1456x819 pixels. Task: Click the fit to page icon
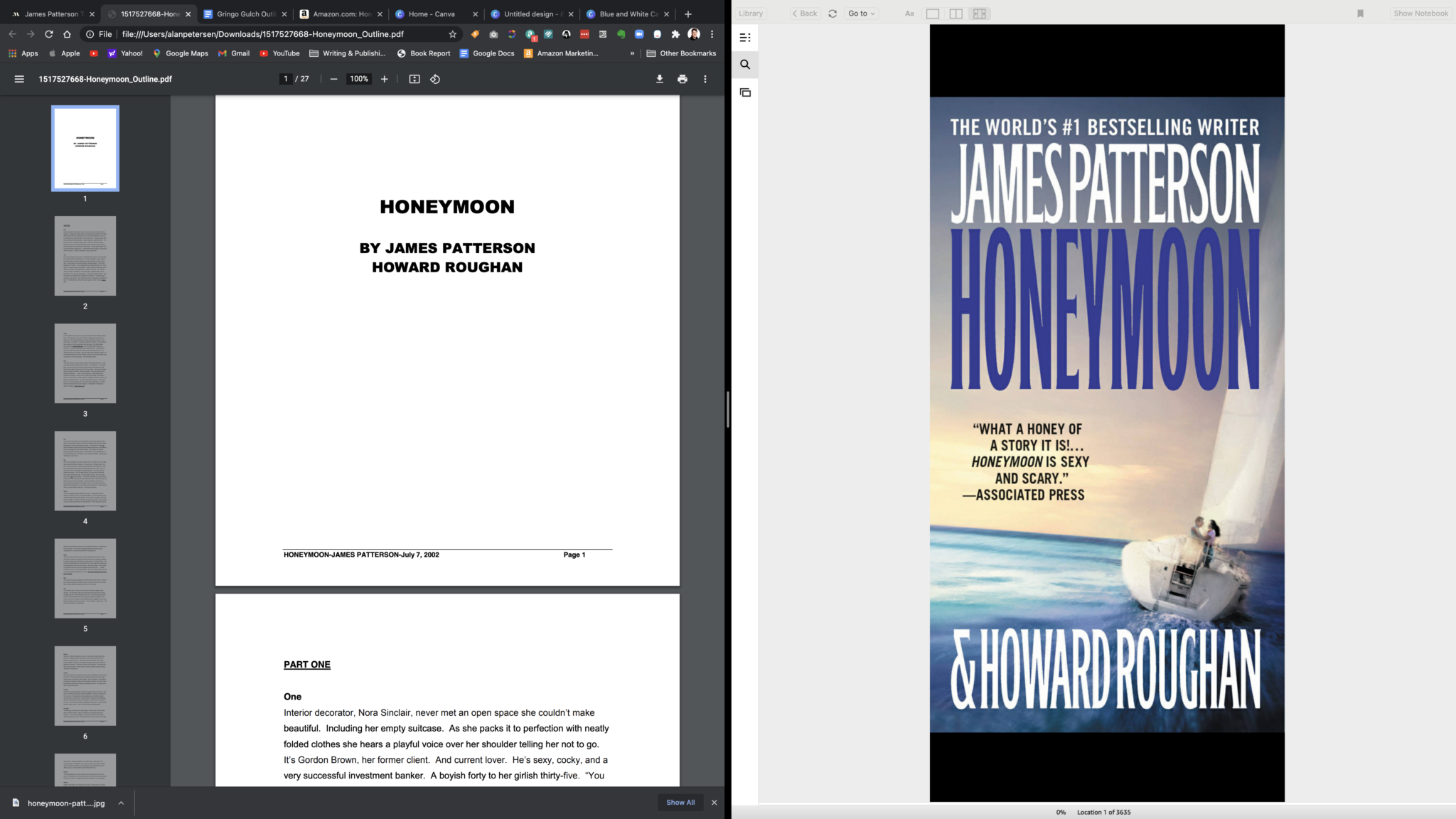414,79
